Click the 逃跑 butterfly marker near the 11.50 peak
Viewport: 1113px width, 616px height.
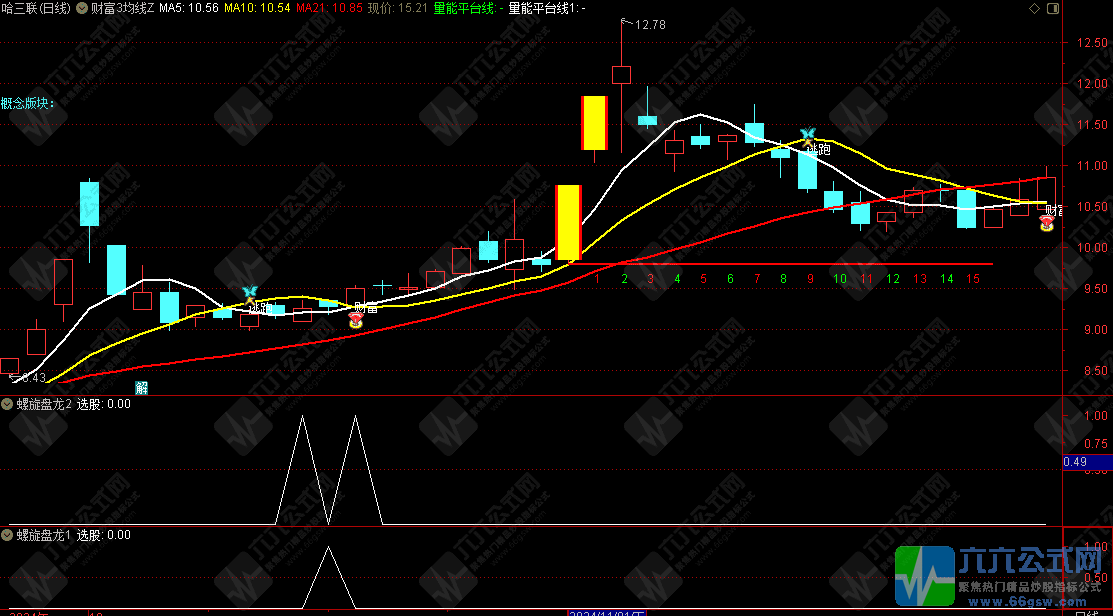pyautogui.click(x=808, y=135)
